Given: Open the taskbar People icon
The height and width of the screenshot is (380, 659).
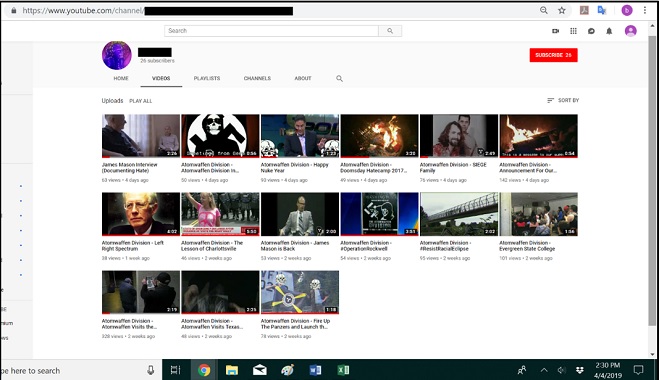Looking at the screenshot, I should [x=522, y=370].
